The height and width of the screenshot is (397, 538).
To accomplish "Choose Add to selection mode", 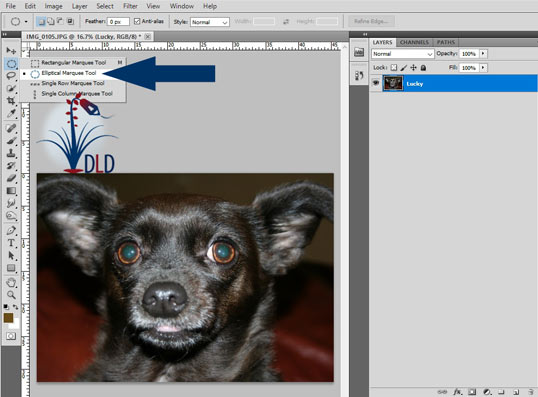I will [x=50, y=22].
